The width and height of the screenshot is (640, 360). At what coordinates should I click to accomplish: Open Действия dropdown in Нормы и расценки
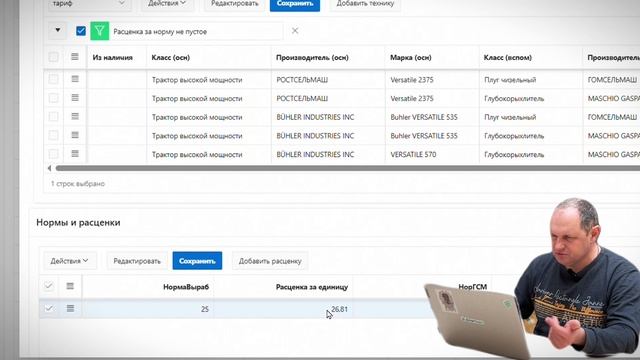[x=70, y=261]
